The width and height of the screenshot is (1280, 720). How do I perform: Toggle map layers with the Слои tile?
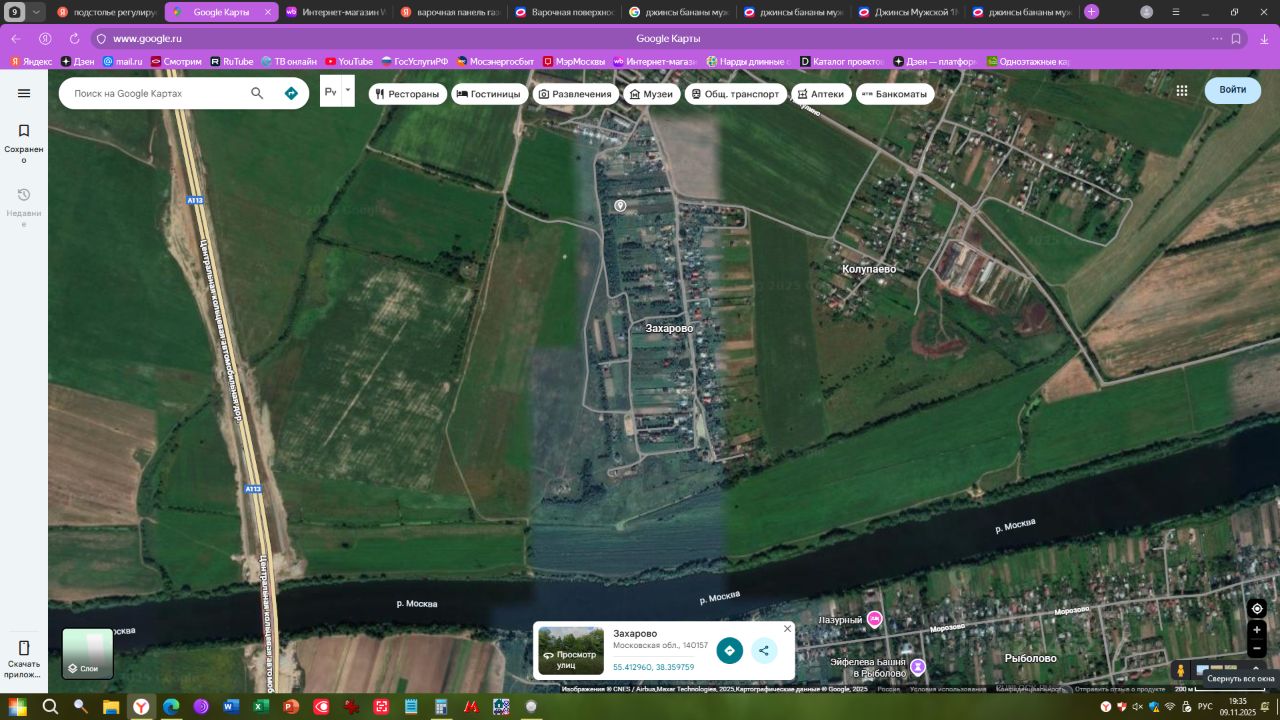(x=88, y=653)
